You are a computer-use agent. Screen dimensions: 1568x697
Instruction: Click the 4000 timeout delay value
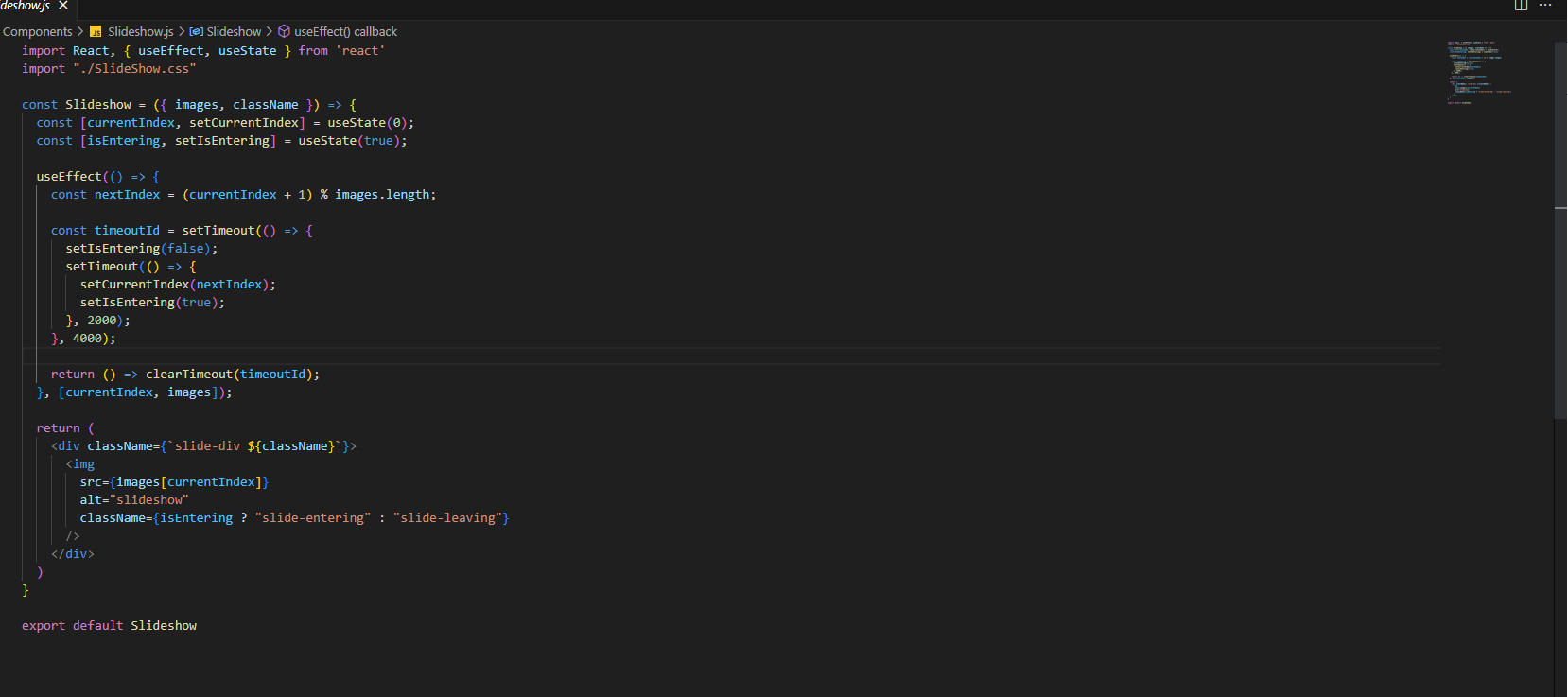pos(87,339)
